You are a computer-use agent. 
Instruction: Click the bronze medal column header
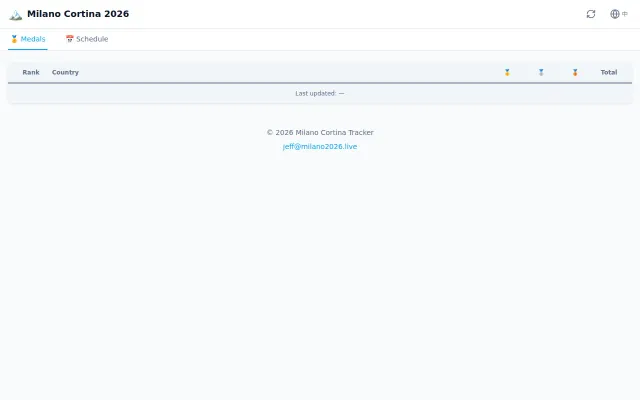(x=575, y=72)
